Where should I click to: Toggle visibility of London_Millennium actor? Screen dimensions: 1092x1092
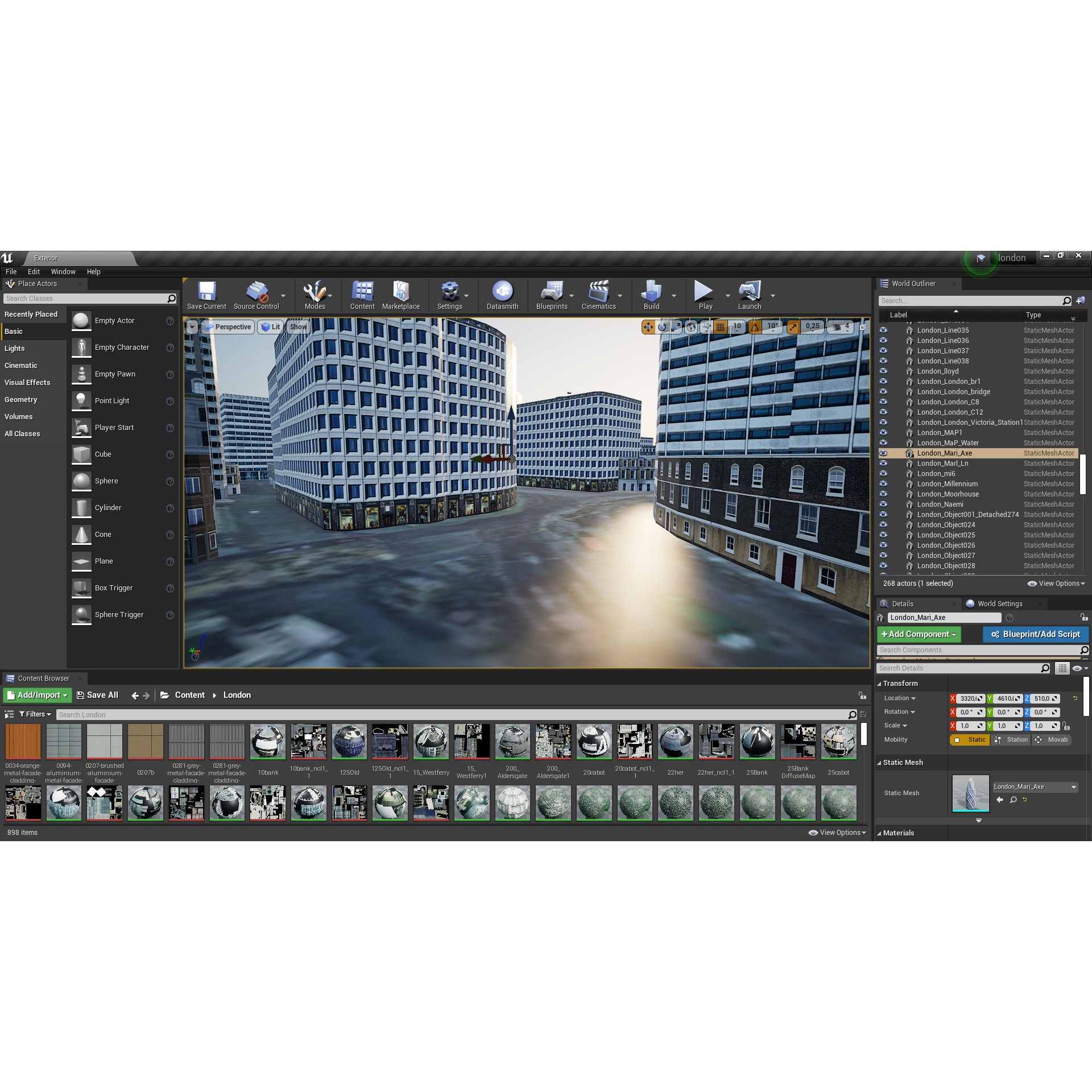(883, 484)
